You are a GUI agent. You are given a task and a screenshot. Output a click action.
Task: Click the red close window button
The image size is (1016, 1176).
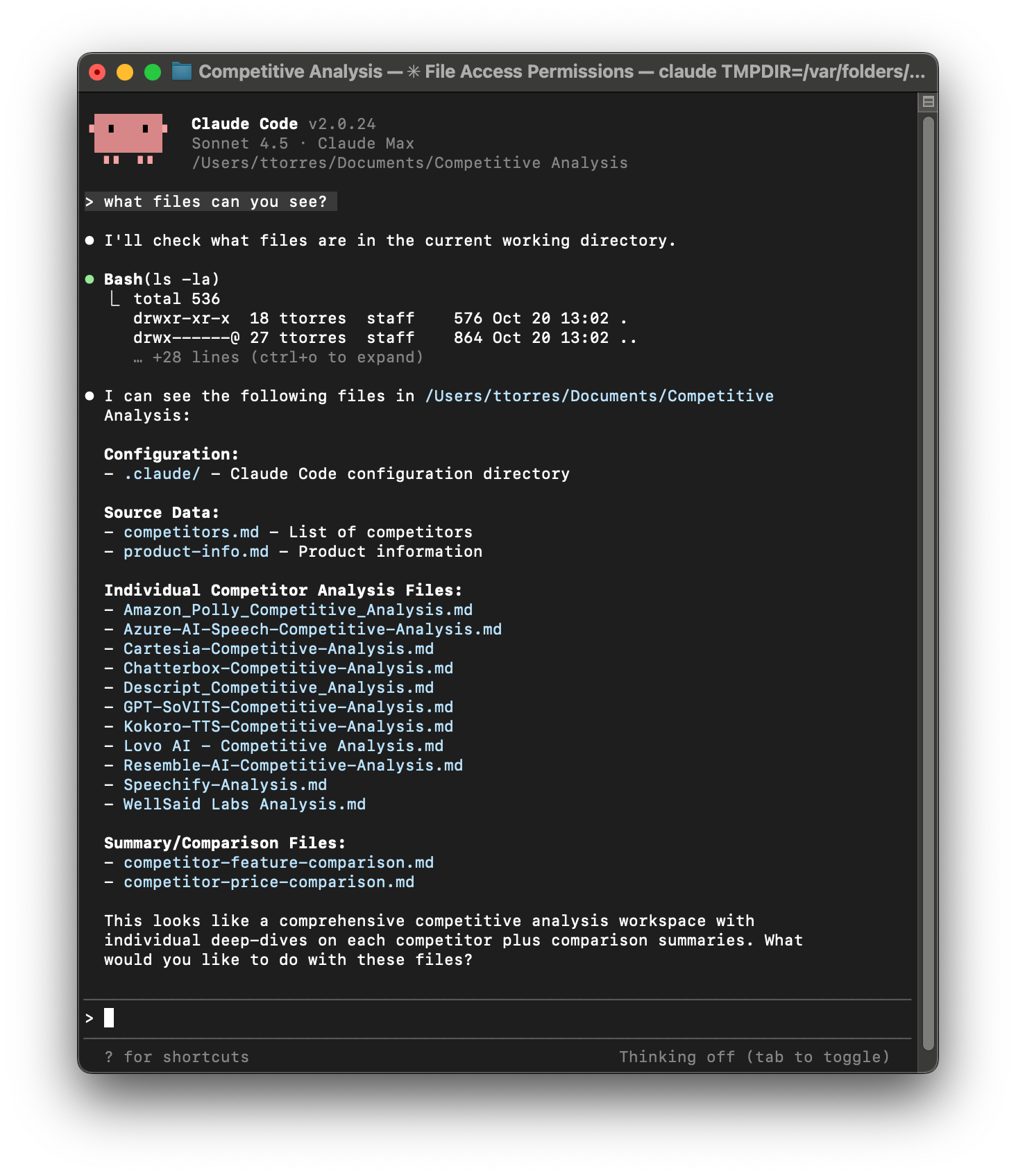(97, 72)
